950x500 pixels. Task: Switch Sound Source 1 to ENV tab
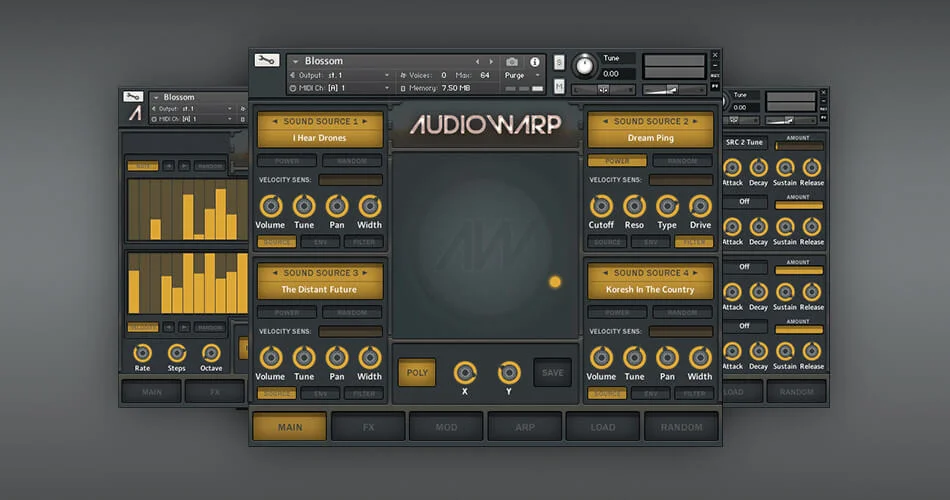[x=321, y=242]
